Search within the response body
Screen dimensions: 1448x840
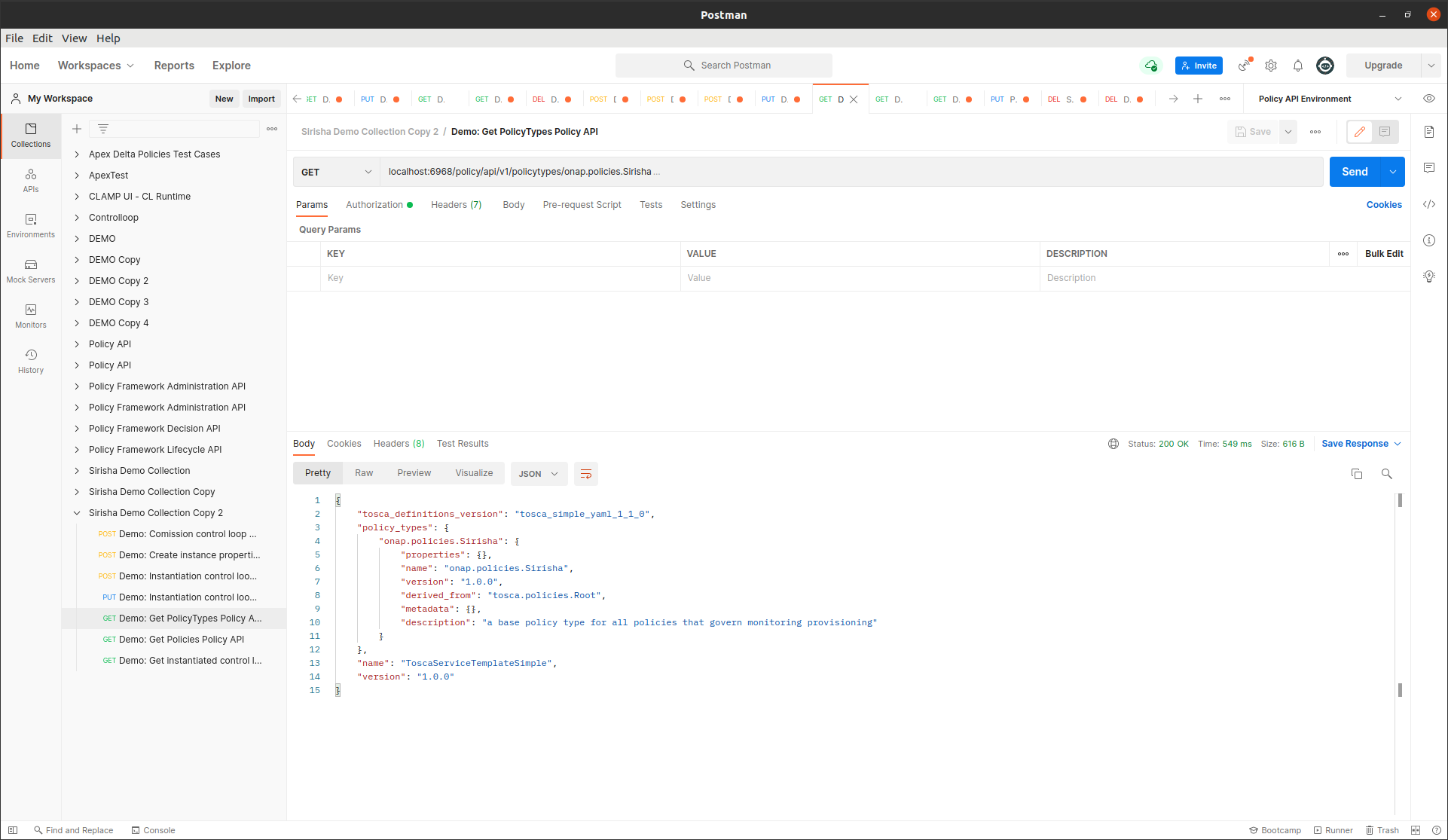point(1387,474)
